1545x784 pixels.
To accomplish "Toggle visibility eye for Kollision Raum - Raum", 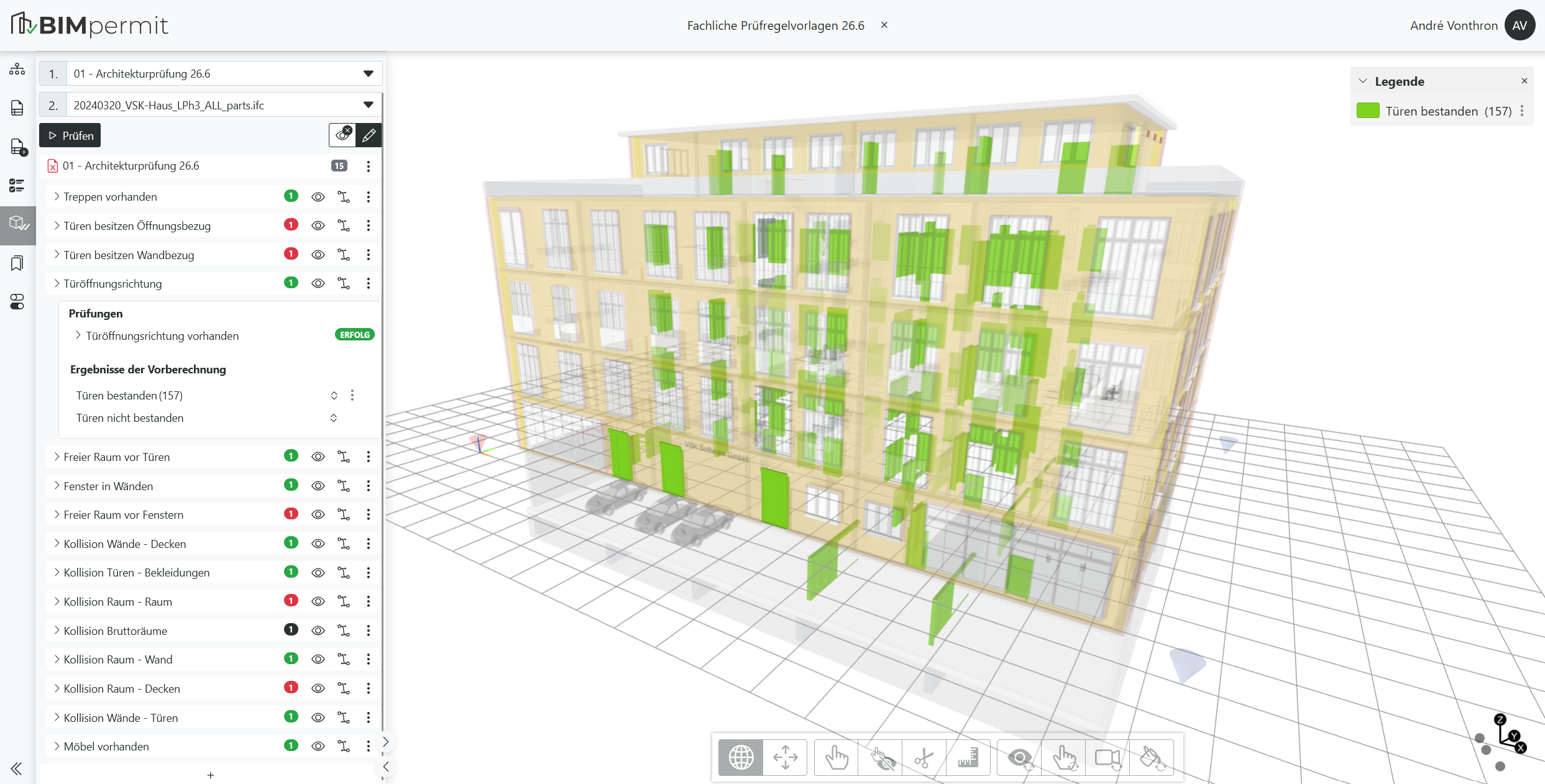I will (318, 601).
